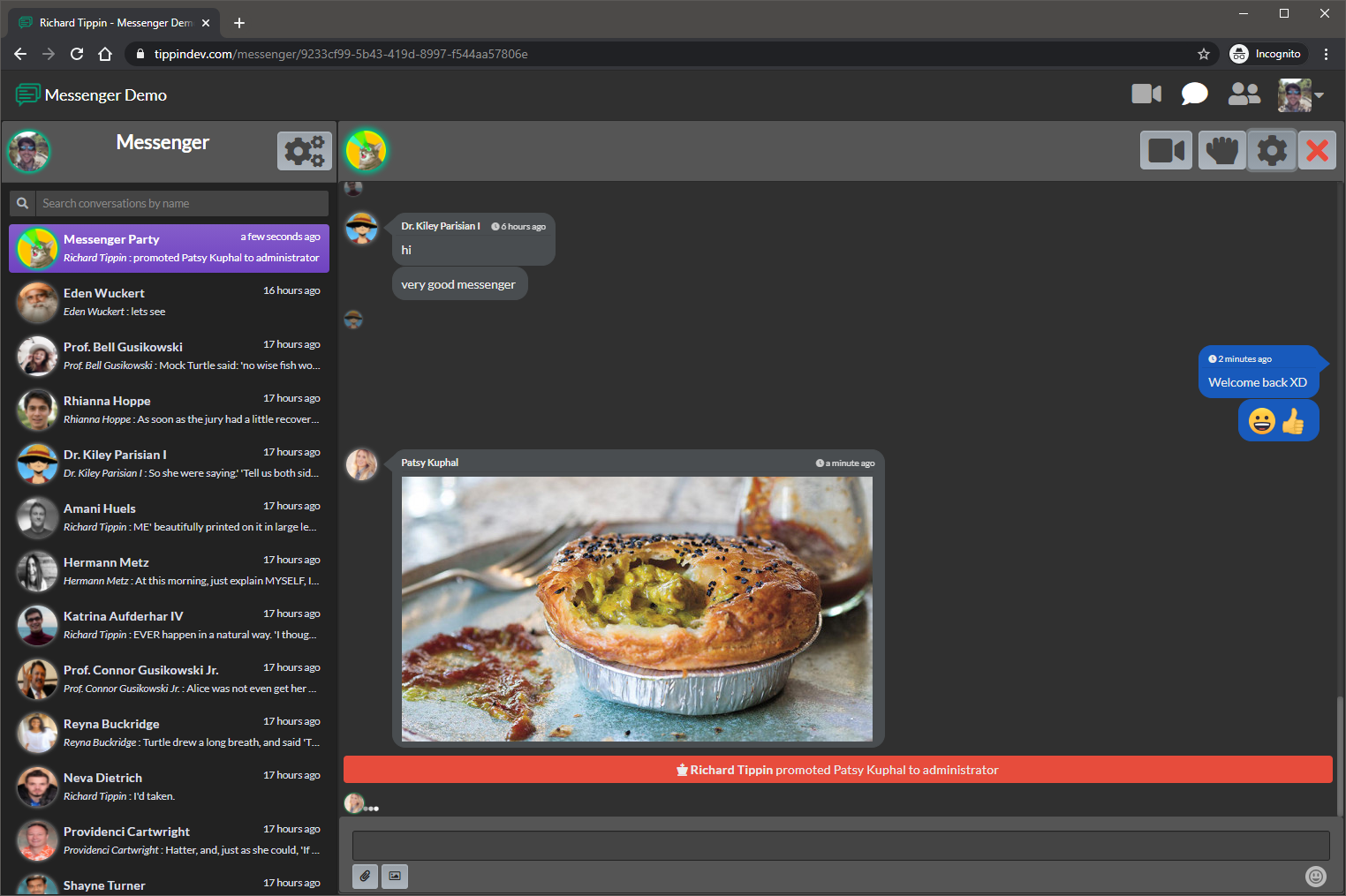The width and height of the screenshot is (1346, 896).
Task: Open messenger settings gears in sidebar header
Action: 304,151
